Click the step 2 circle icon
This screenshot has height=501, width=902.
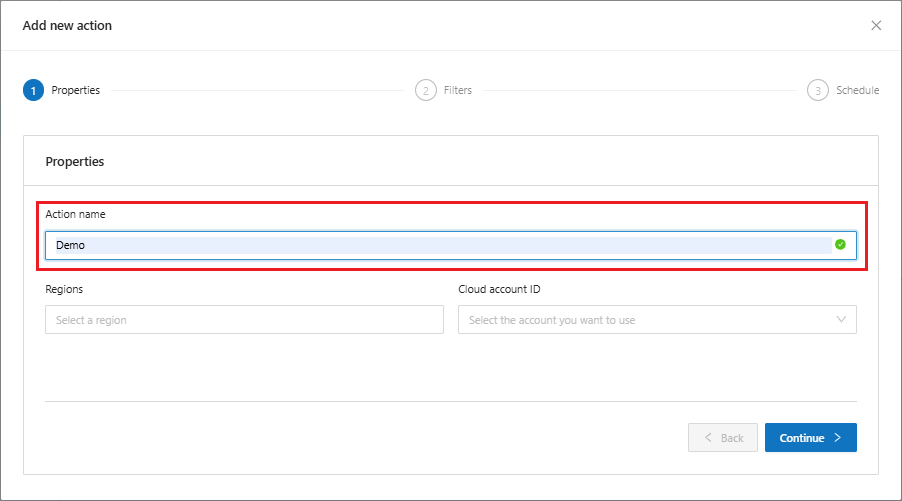pyautogui.click(x=425, y=90)
